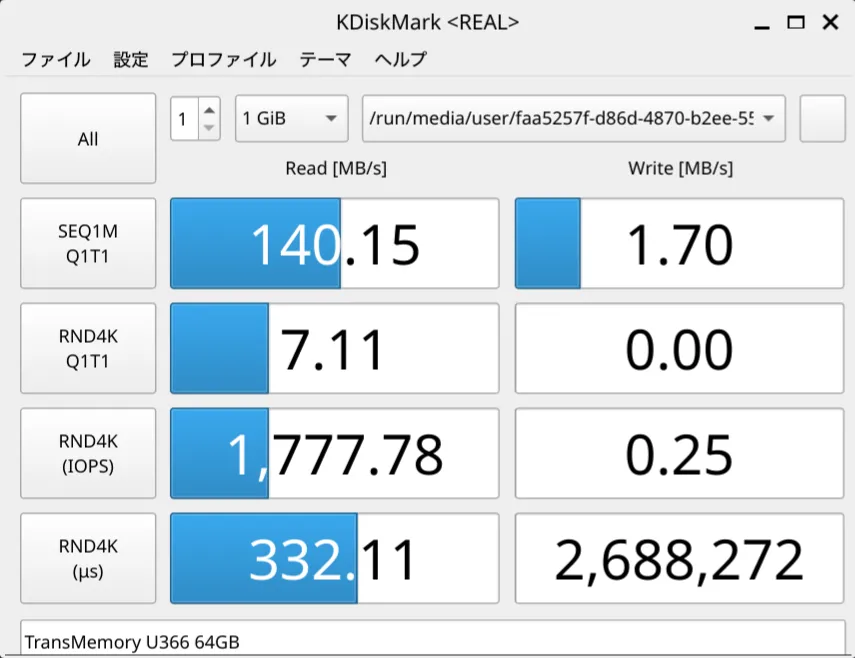Open the 設定 menu

(x=131, y=60)
